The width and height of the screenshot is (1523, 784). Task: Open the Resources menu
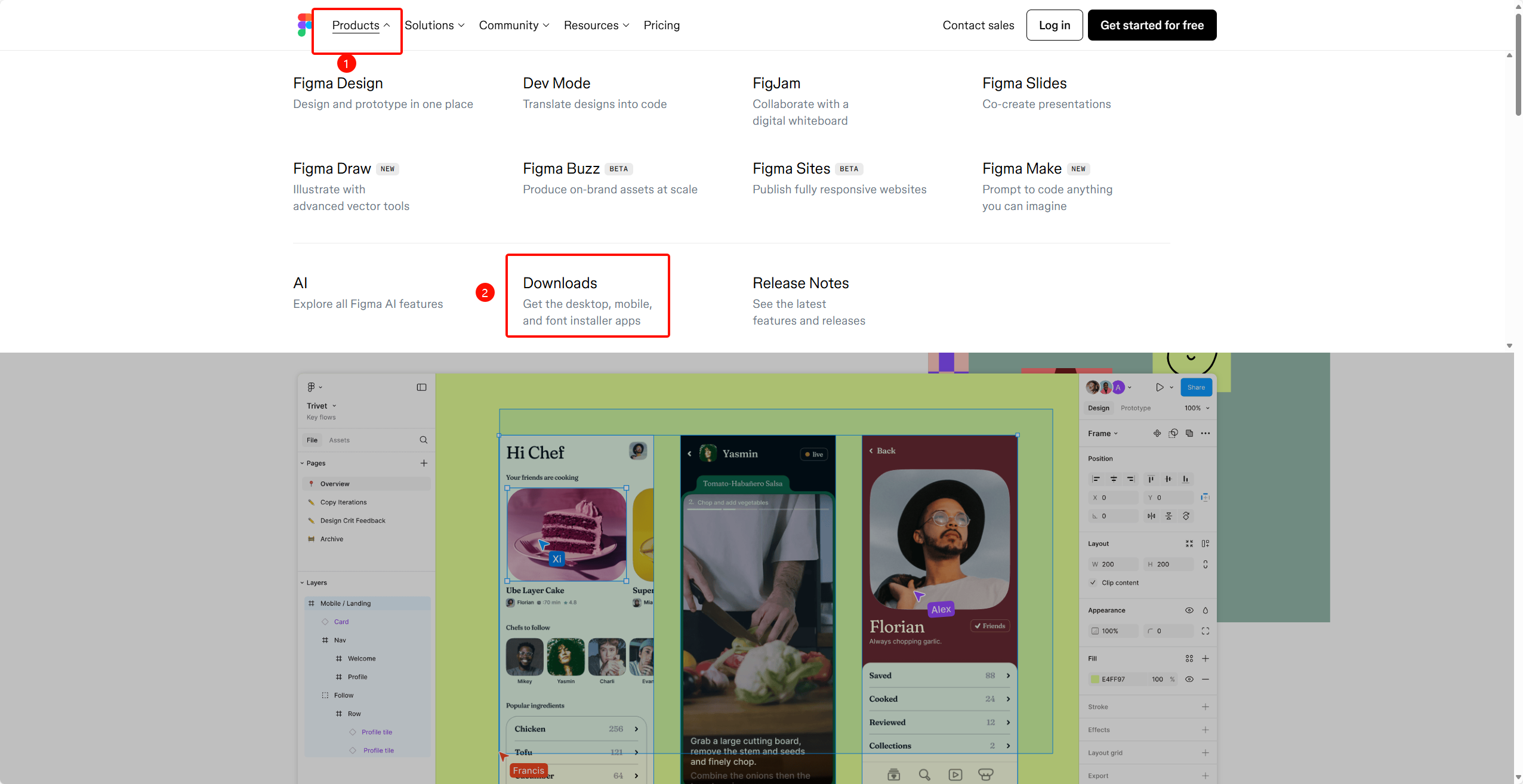pyautogui.click(x=596, y=25)
